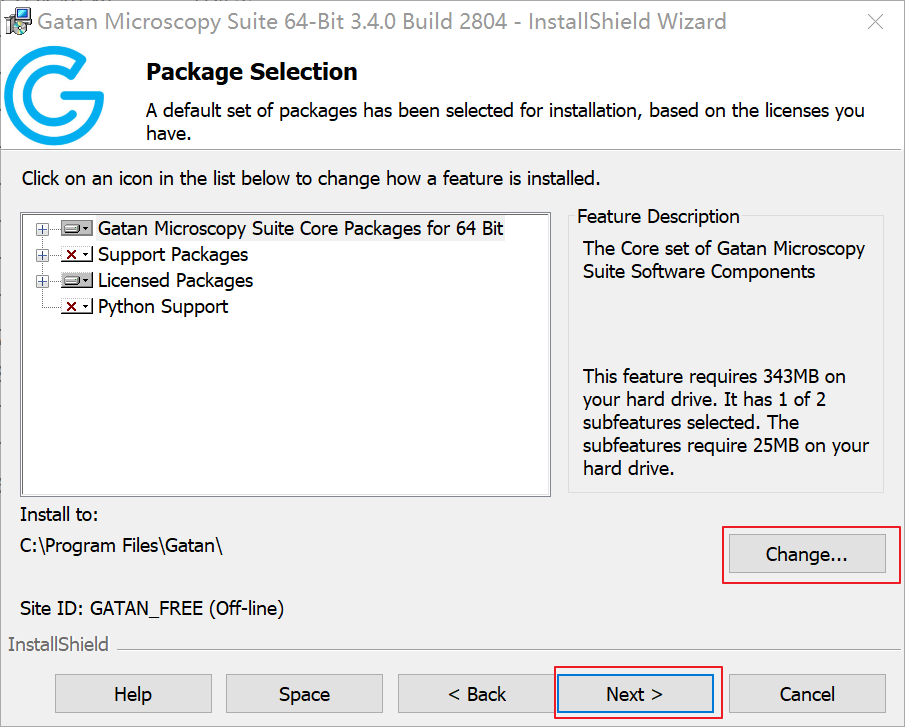Check disk Space requirements button
The height and width of the screenshot is (727, 905).
304,694
